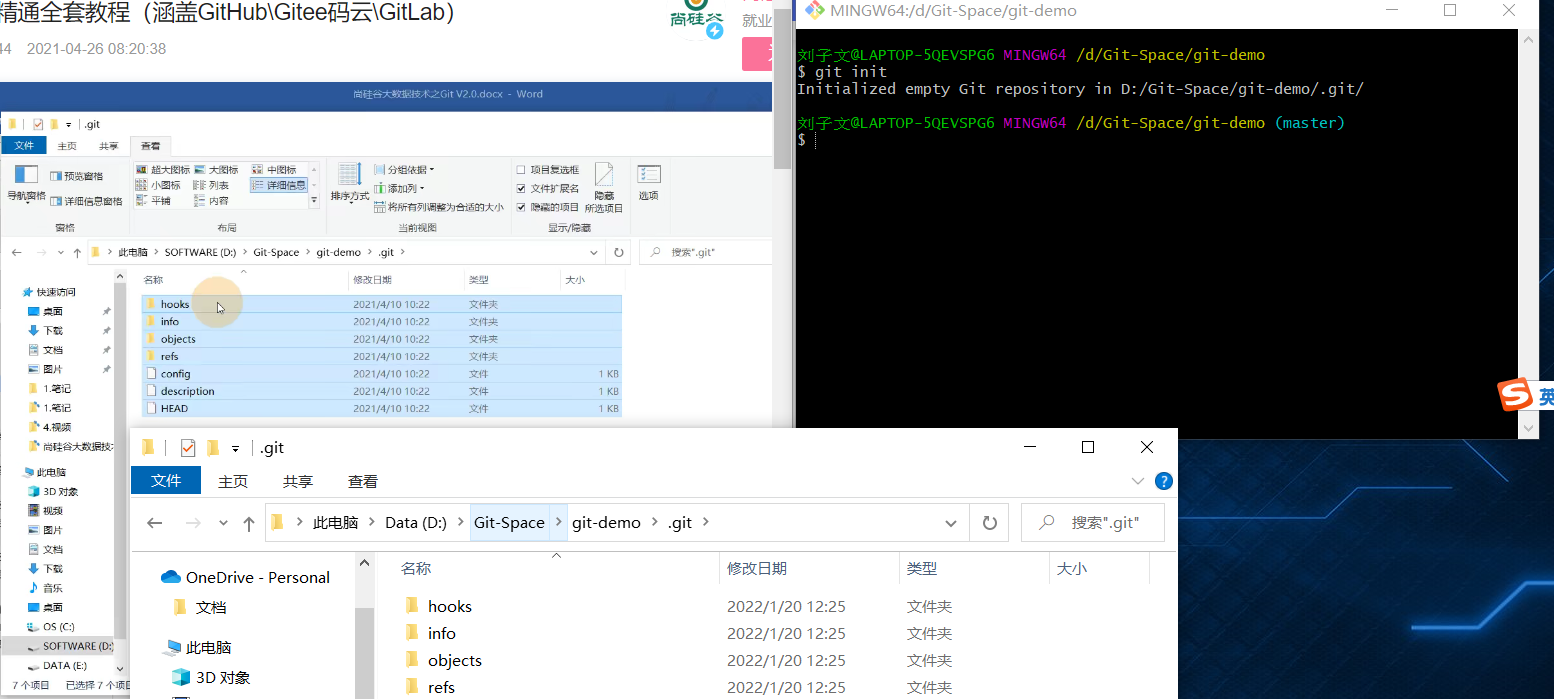Select OS (C:) drive in background navigation pane
This screenshot has width=1554, height=699.
click(52, 626)
